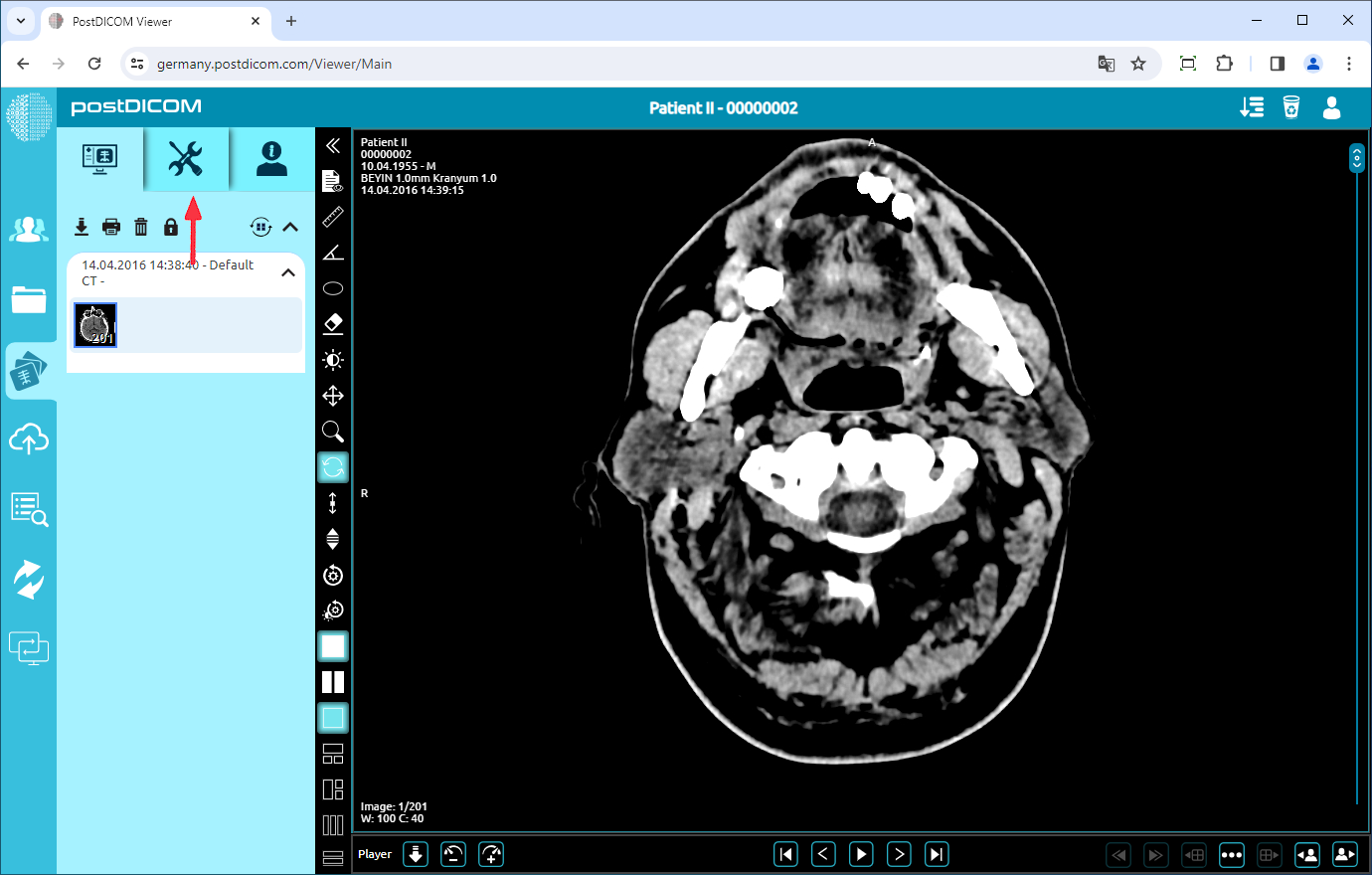The width and height of the screenshot is (1372, 875).
Task: Delete study using trash icon
Action: [141, 227]
